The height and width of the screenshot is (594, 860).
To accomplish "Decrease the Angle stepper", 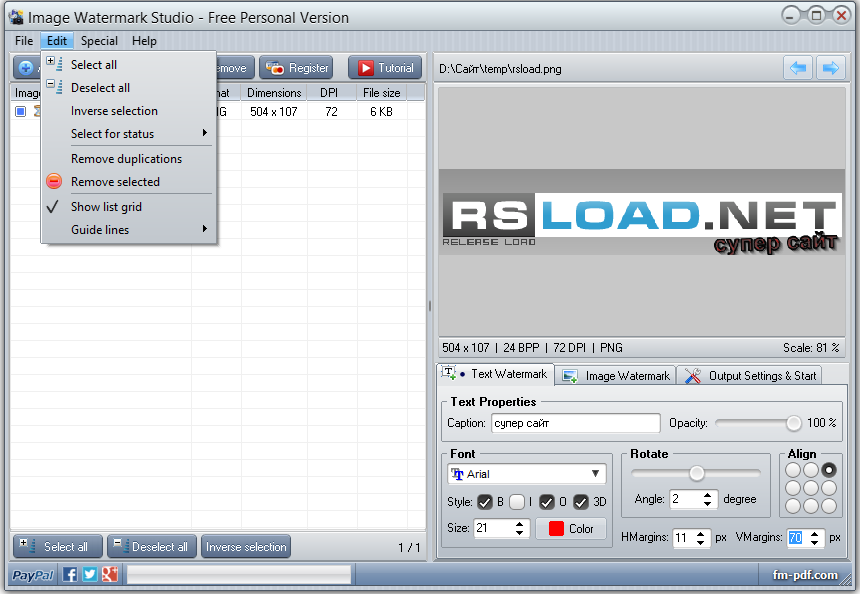I will (708, 504).
